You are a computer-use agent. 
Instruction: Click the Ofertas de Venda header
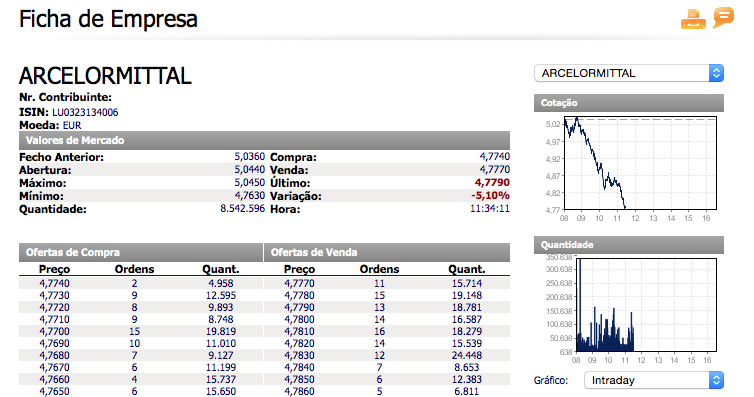pyautogui.click(x=387, y=252)
